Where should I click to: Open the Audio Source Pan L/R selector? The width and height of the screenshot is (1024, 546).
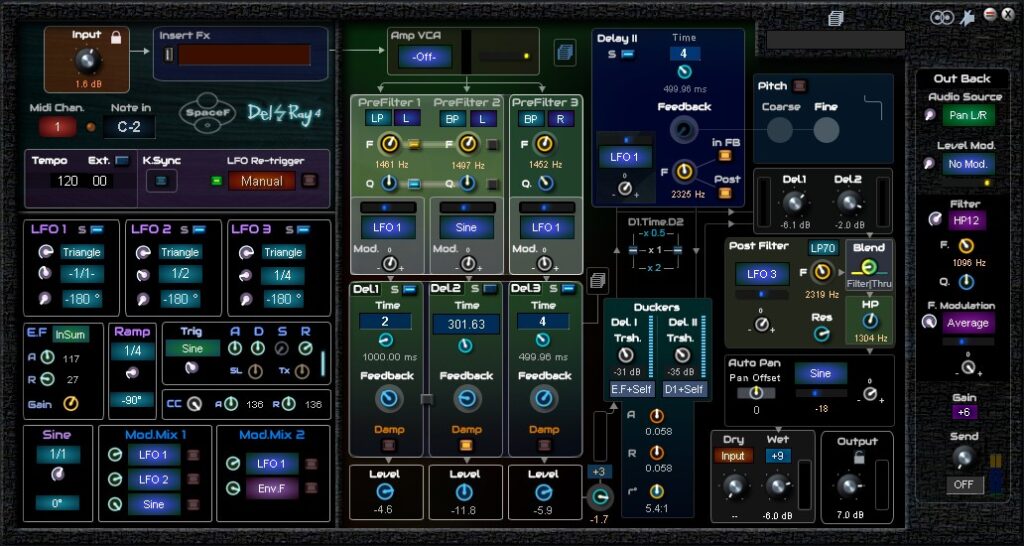coord(967,115)
